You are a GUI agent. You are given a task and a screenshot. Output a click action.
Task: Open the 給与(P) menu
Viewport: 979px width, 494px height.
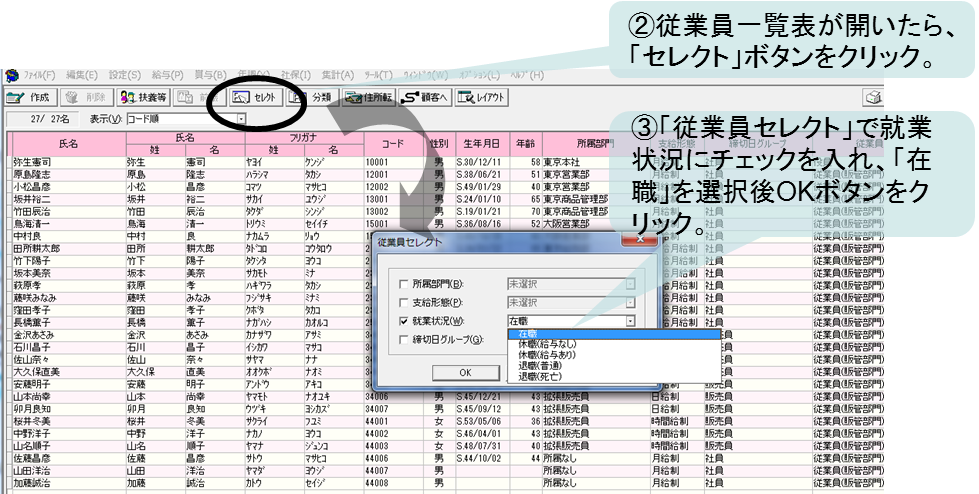point(167,75)
